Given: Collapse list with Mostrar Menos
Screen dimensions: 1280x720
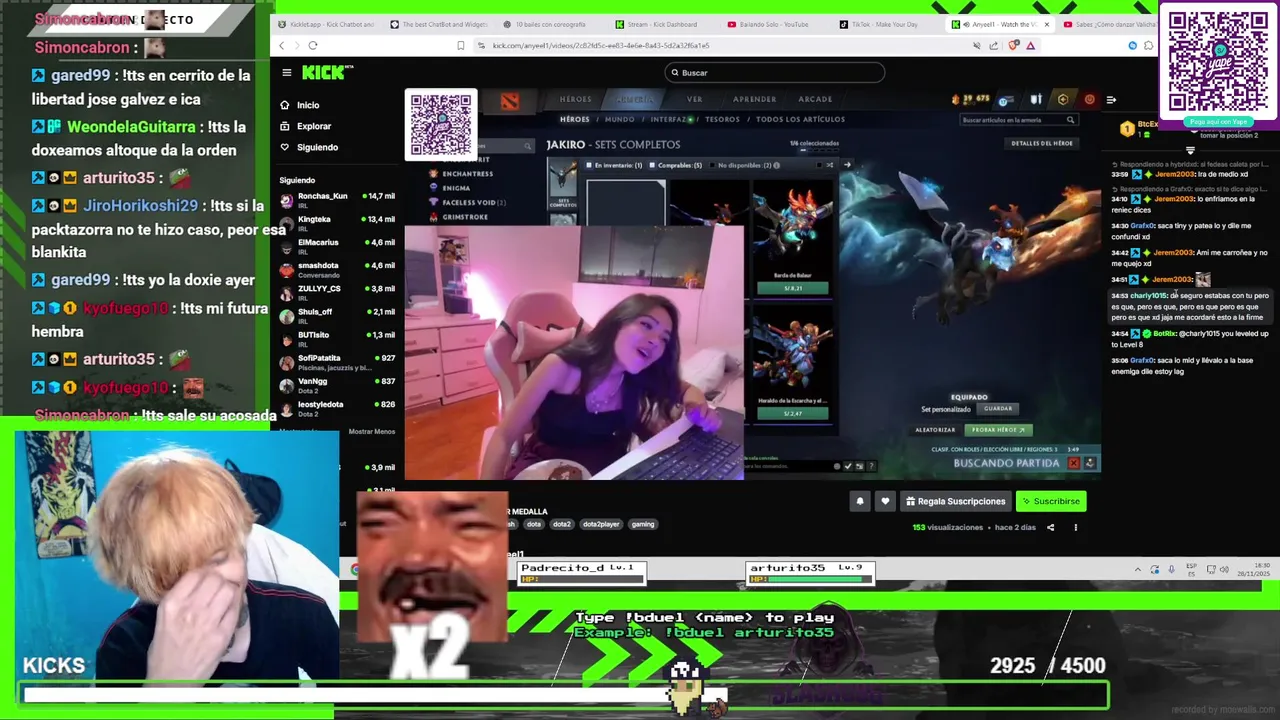Looking at the screenshot, I should (371, 431).
